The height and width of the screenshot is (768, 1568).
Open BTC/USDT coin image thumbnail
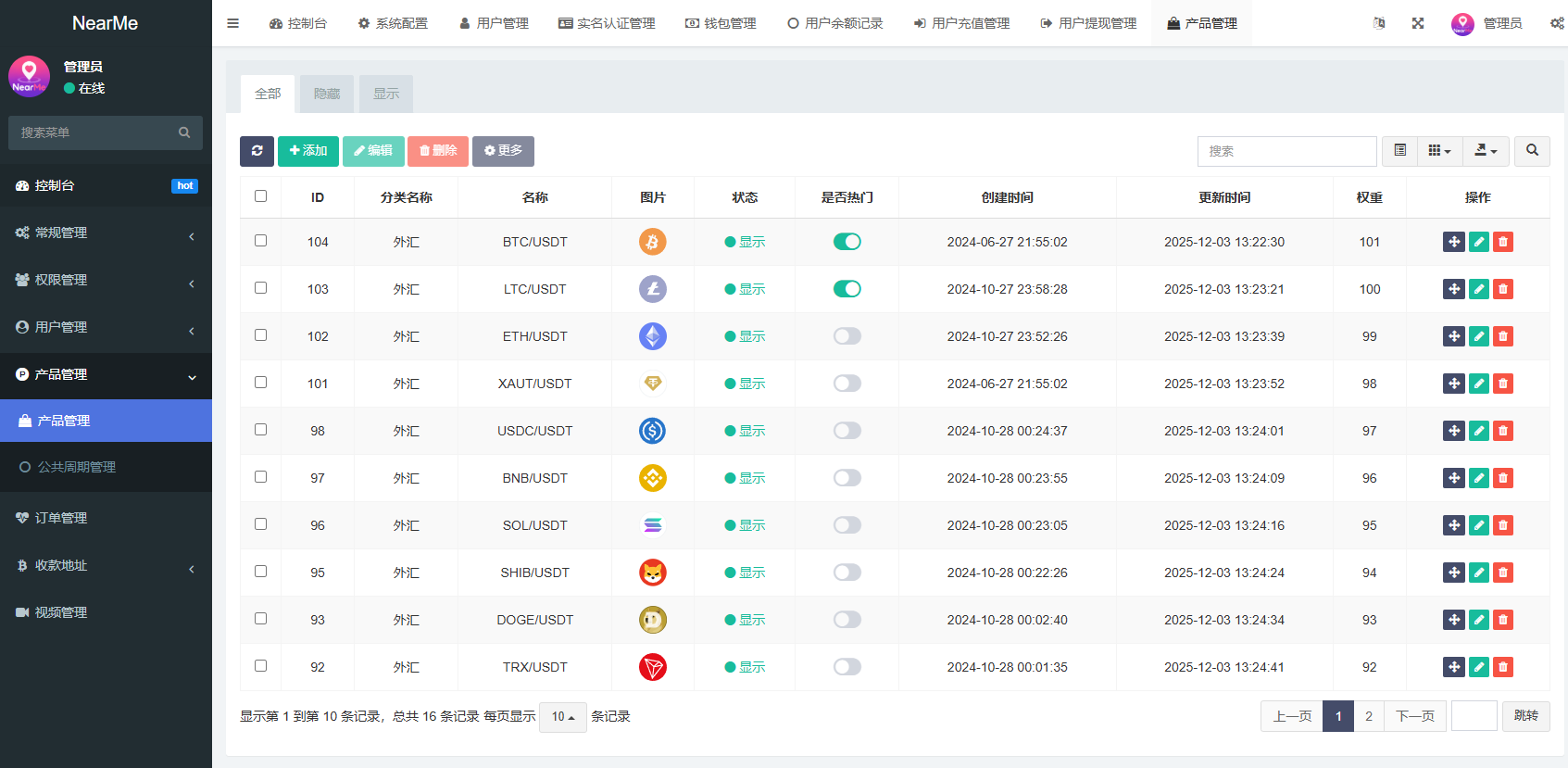pos(653,242)
